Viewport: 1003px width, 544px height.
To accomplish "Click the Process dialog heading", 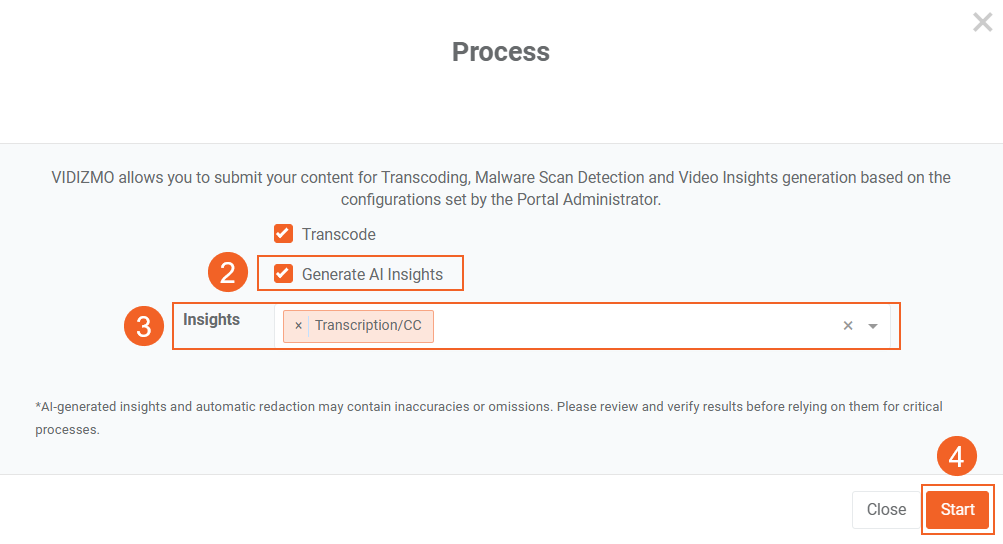I will coord(501,52).
